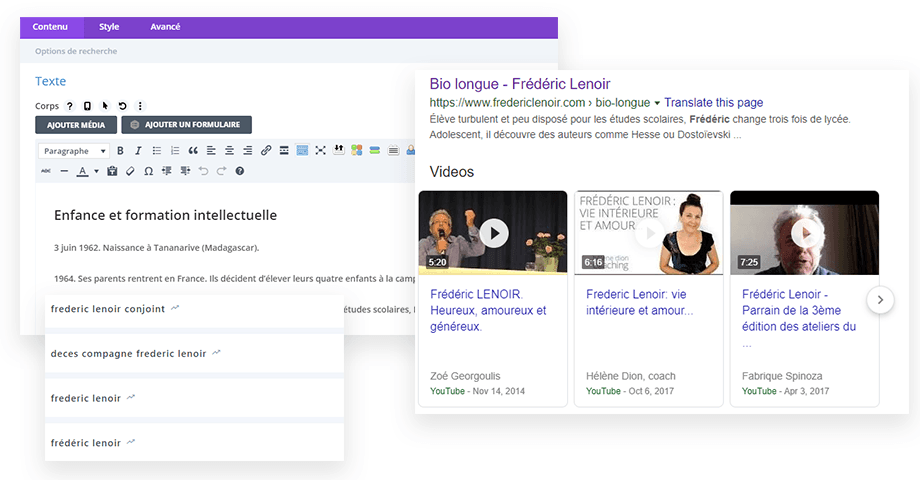The width and height of the screenshot is (920, 480).
Task: Switch to the Style tab
Action: tap(109, 27)
